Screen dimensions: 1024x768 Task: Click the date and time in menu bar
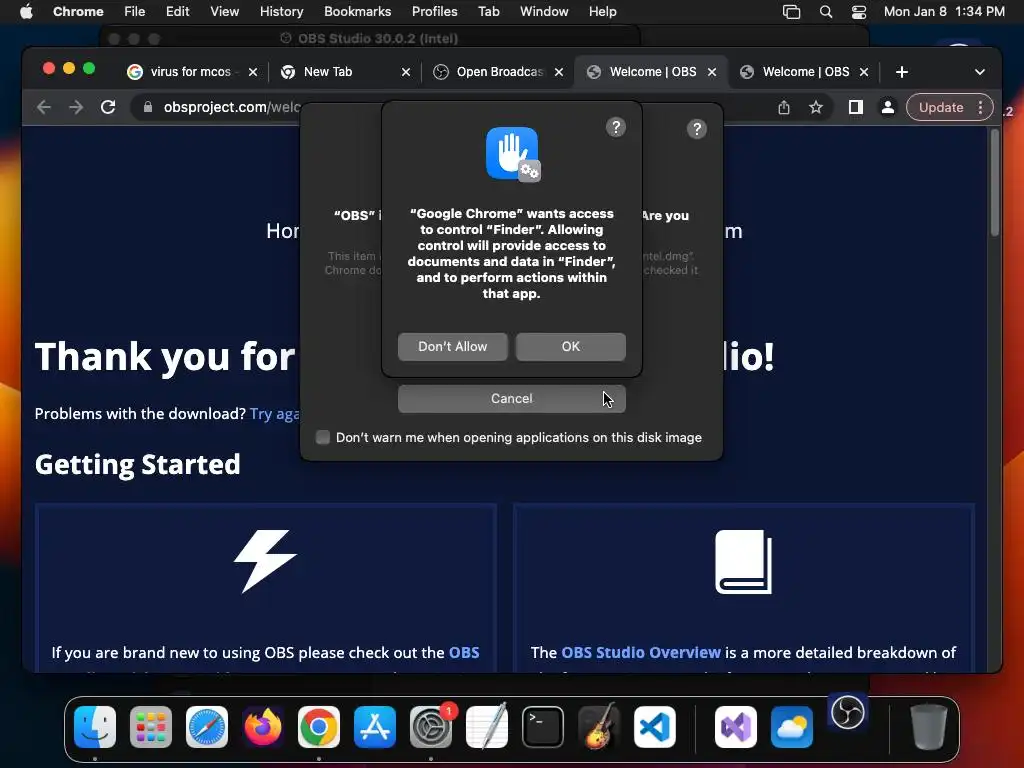click(944, 12)
